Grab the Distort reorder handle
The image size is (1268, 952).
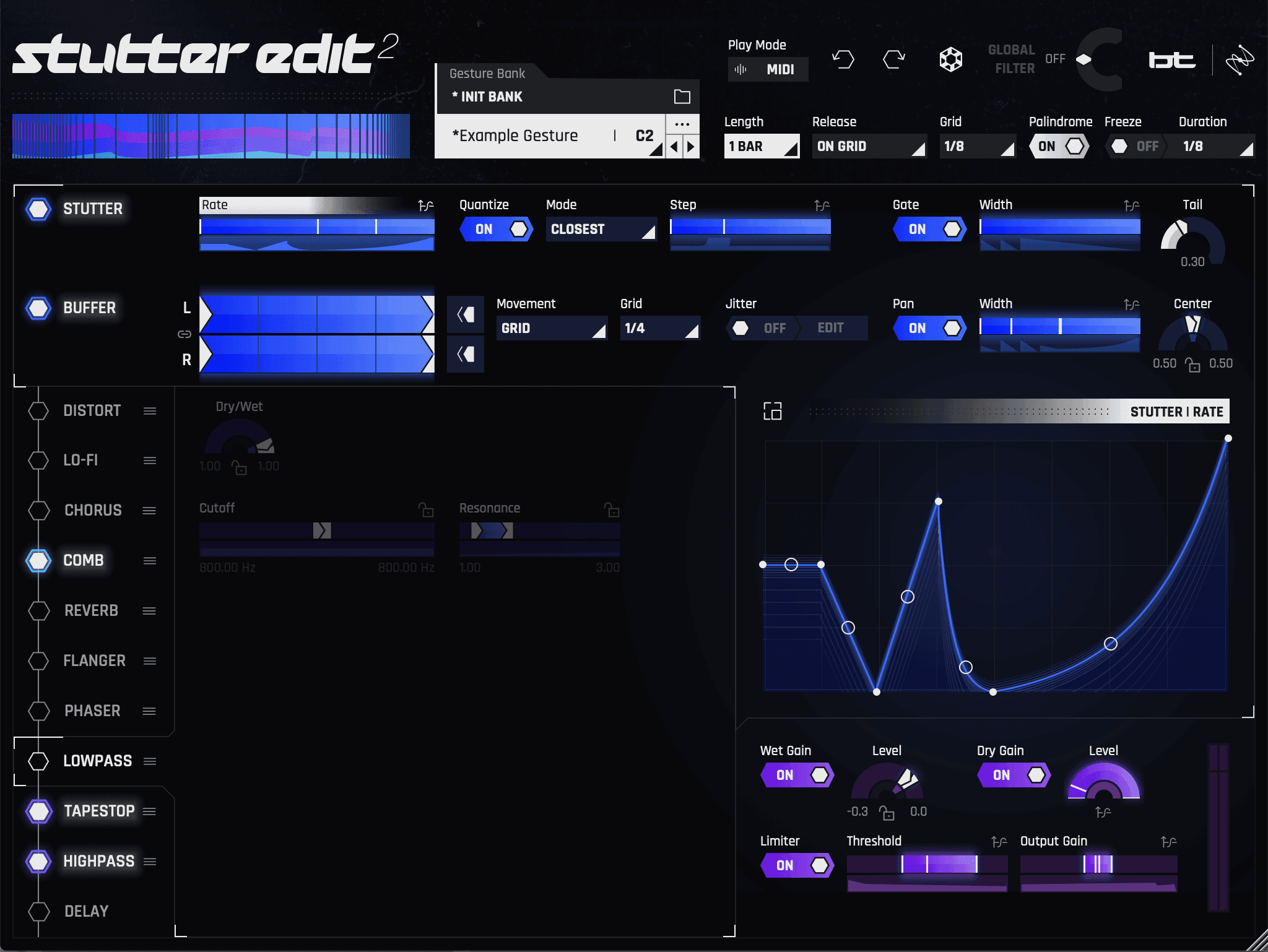pyautogui.click(x=150, y=411)
